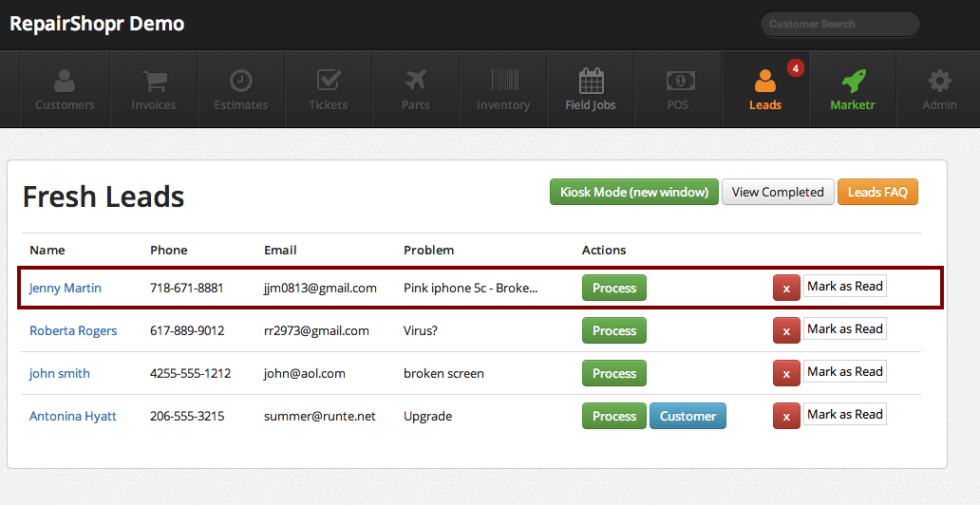980x505 pixels.
Task: Open the Customers section icon
Action: coord(65,81)
